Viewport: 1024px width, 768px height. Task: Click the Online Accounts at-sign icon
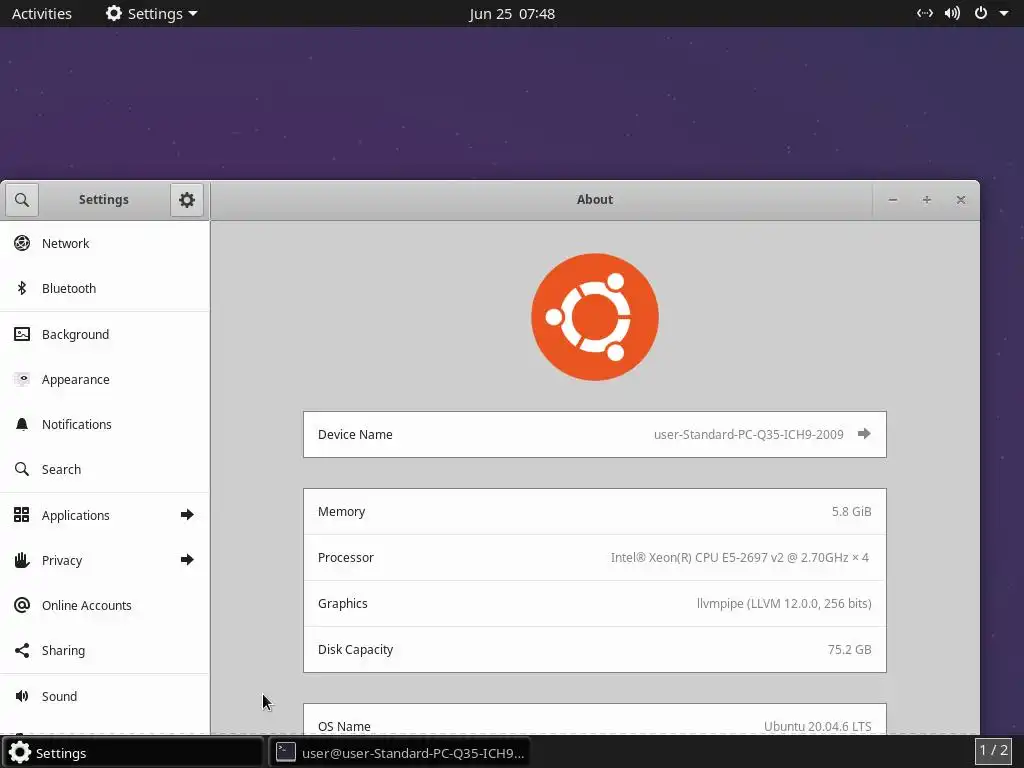[x=22, y=605]
